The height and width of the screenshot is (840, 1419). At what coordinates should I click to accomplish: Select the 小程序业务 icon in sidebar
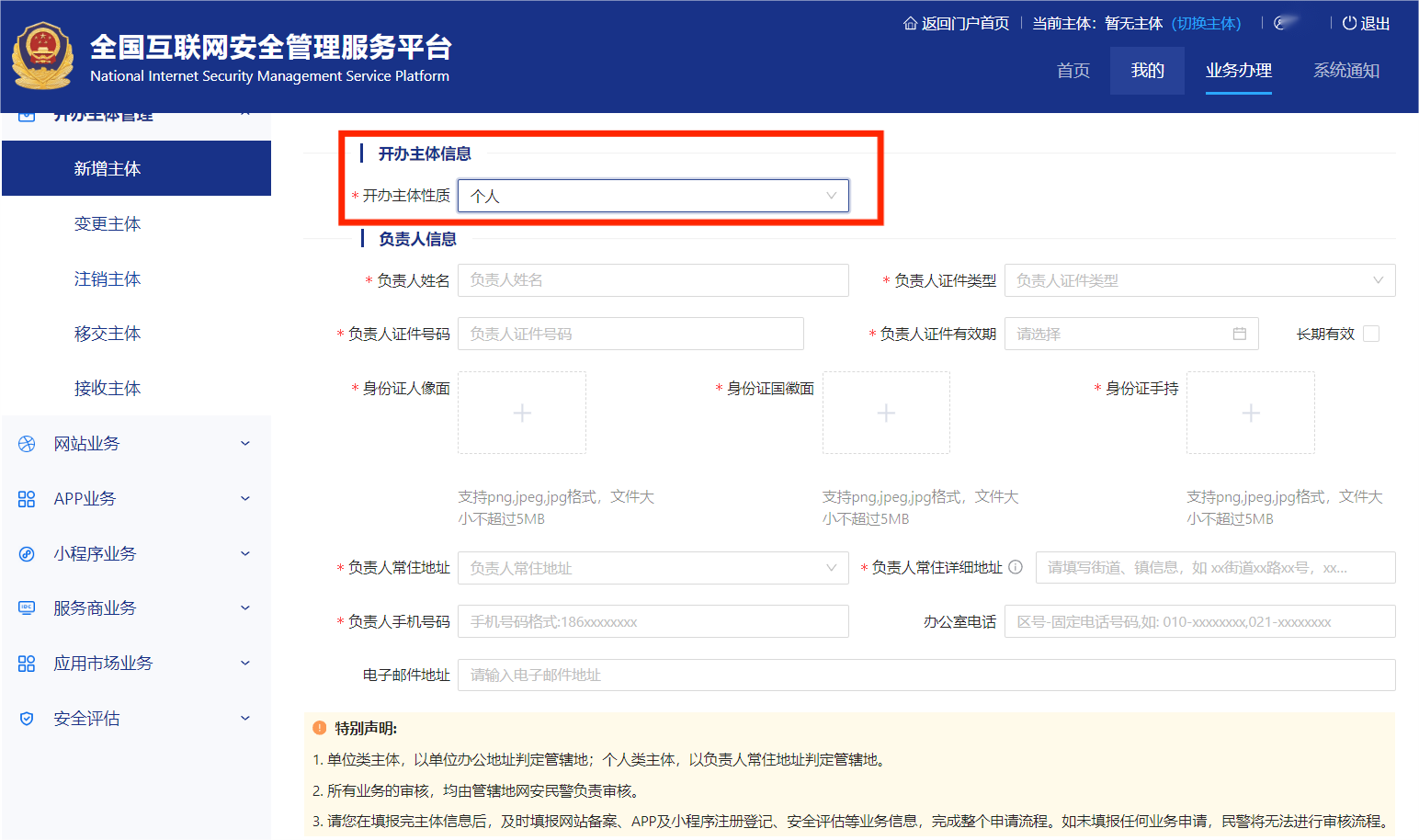point(26,553)
